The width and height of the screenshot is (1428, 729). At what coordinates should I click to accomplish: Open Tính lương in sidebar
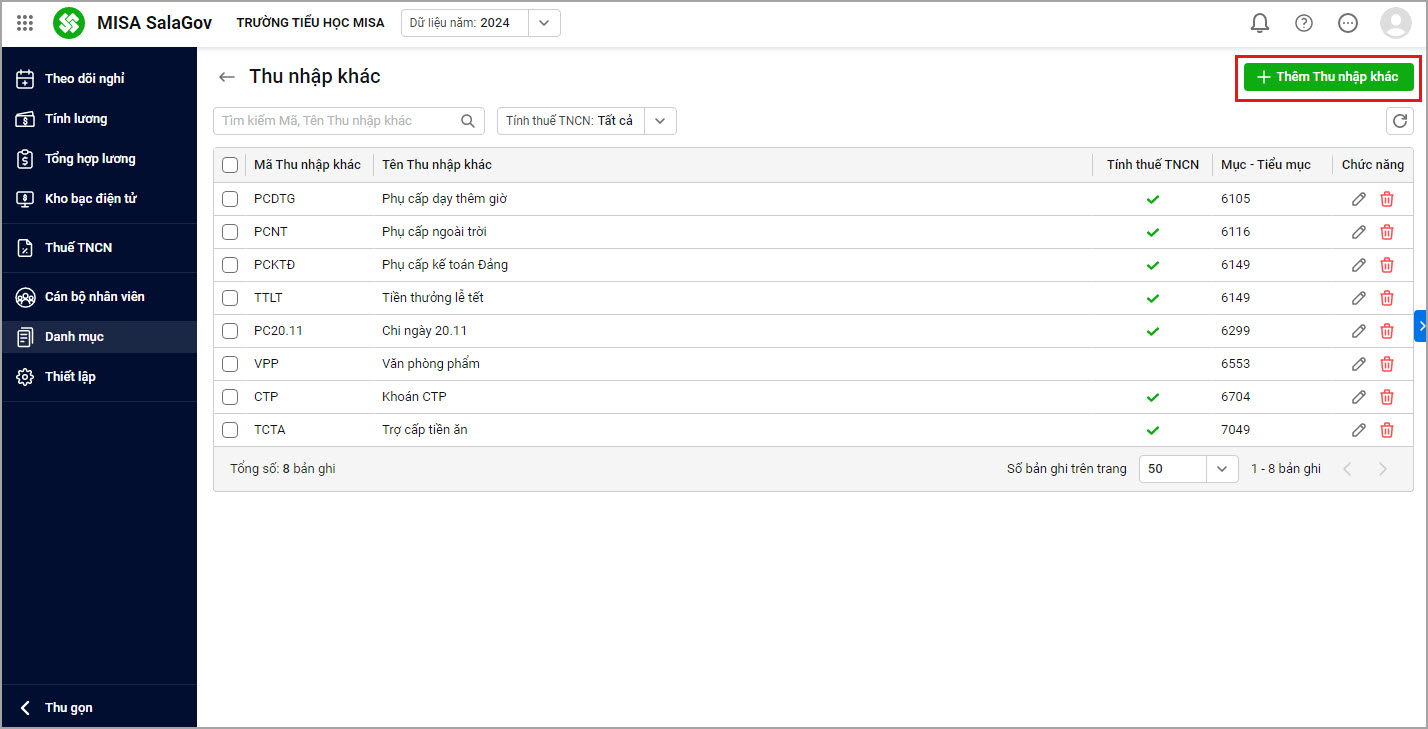click(x=99, y=119)
